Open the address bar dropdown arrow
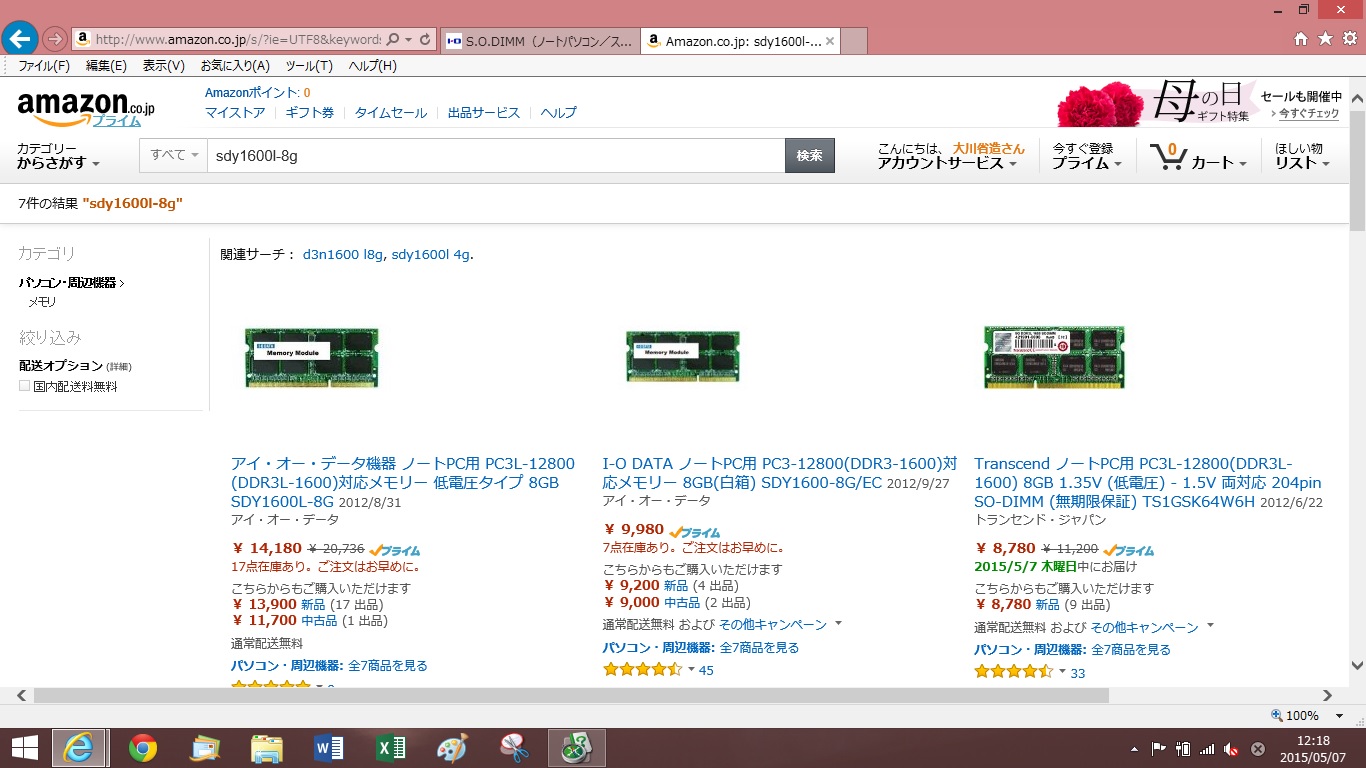Screen dimensions: 1366x768 point(410,40)
